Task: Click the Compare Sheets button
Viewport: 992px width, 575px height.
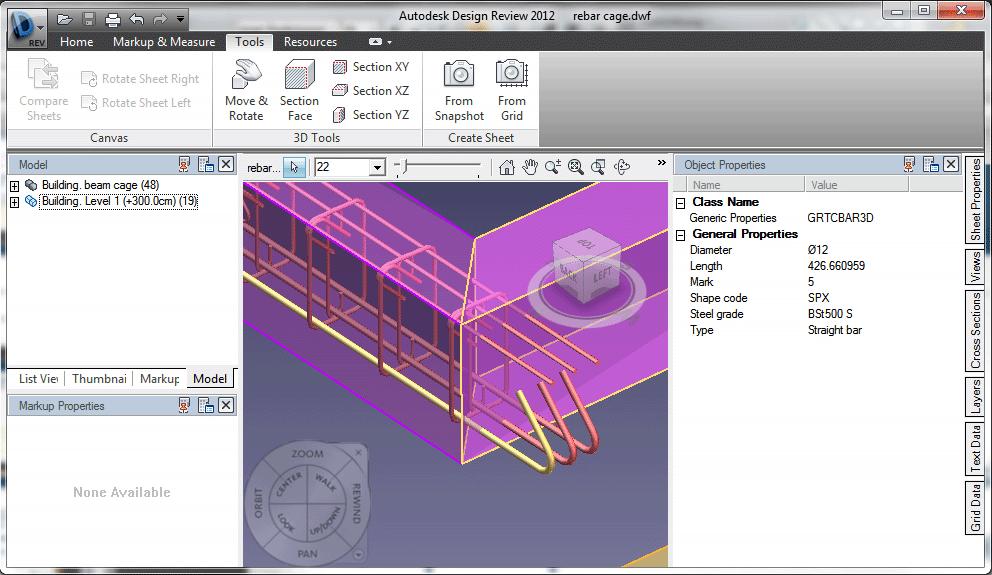Action: click(x=44, y=90)
